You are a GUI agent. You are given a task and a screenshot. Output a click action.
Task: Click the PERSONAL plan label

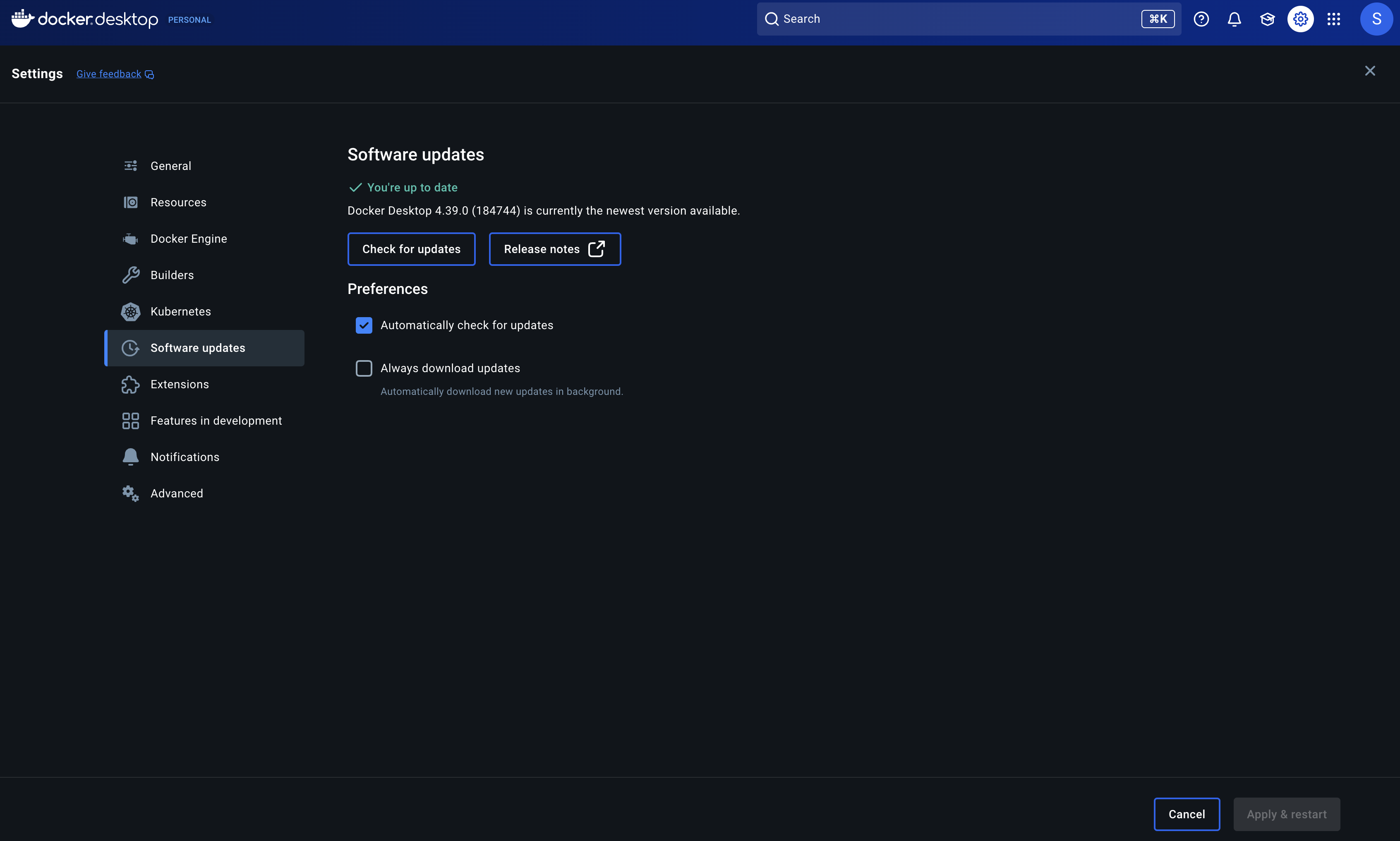point(189,20)
